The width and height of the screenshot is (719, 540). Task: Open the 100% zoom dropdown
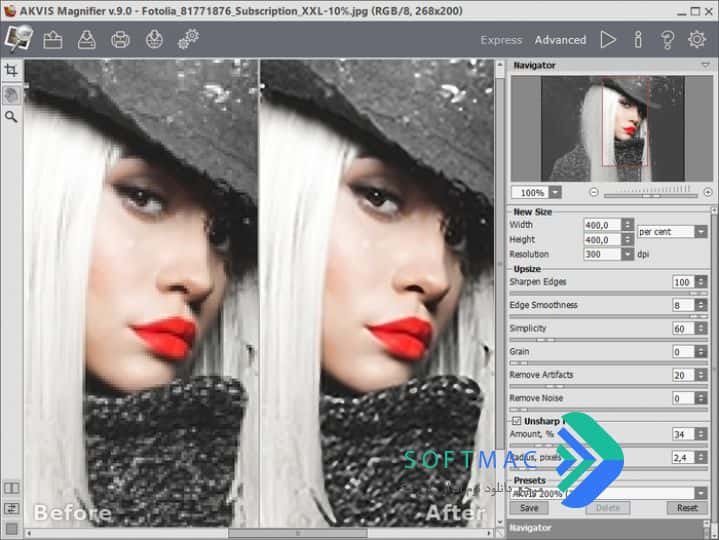(x=555, y=192)
